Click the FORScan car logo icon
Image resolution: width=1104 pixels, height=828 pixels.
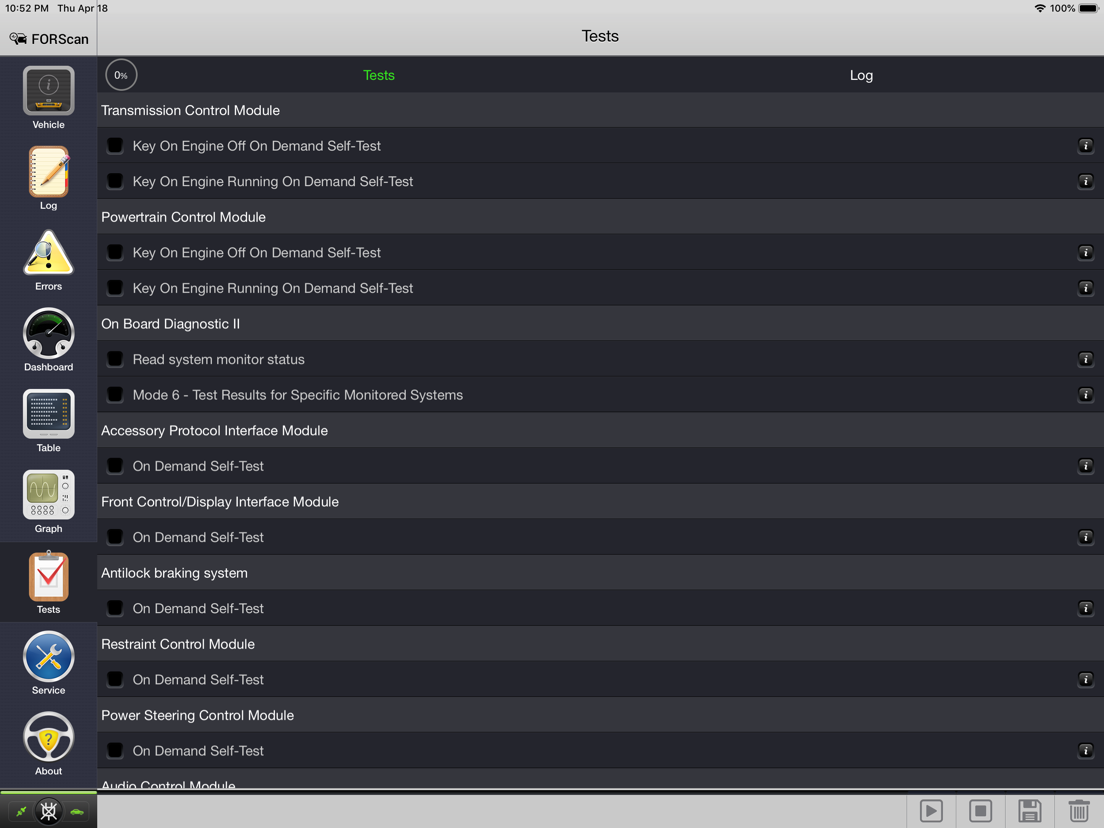coord(18,39)
